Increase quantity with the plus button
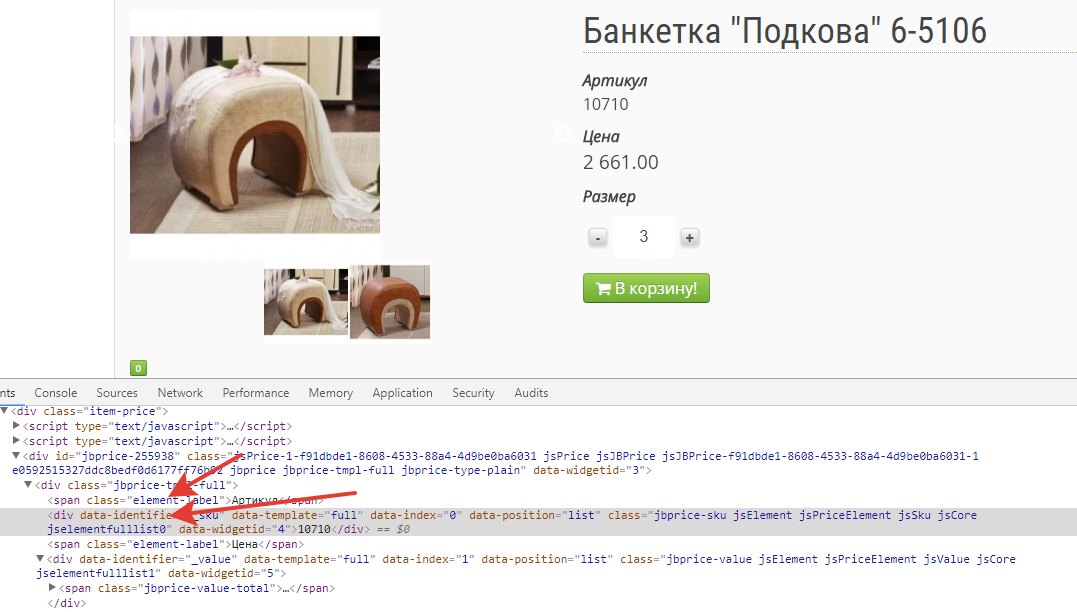 689,238
